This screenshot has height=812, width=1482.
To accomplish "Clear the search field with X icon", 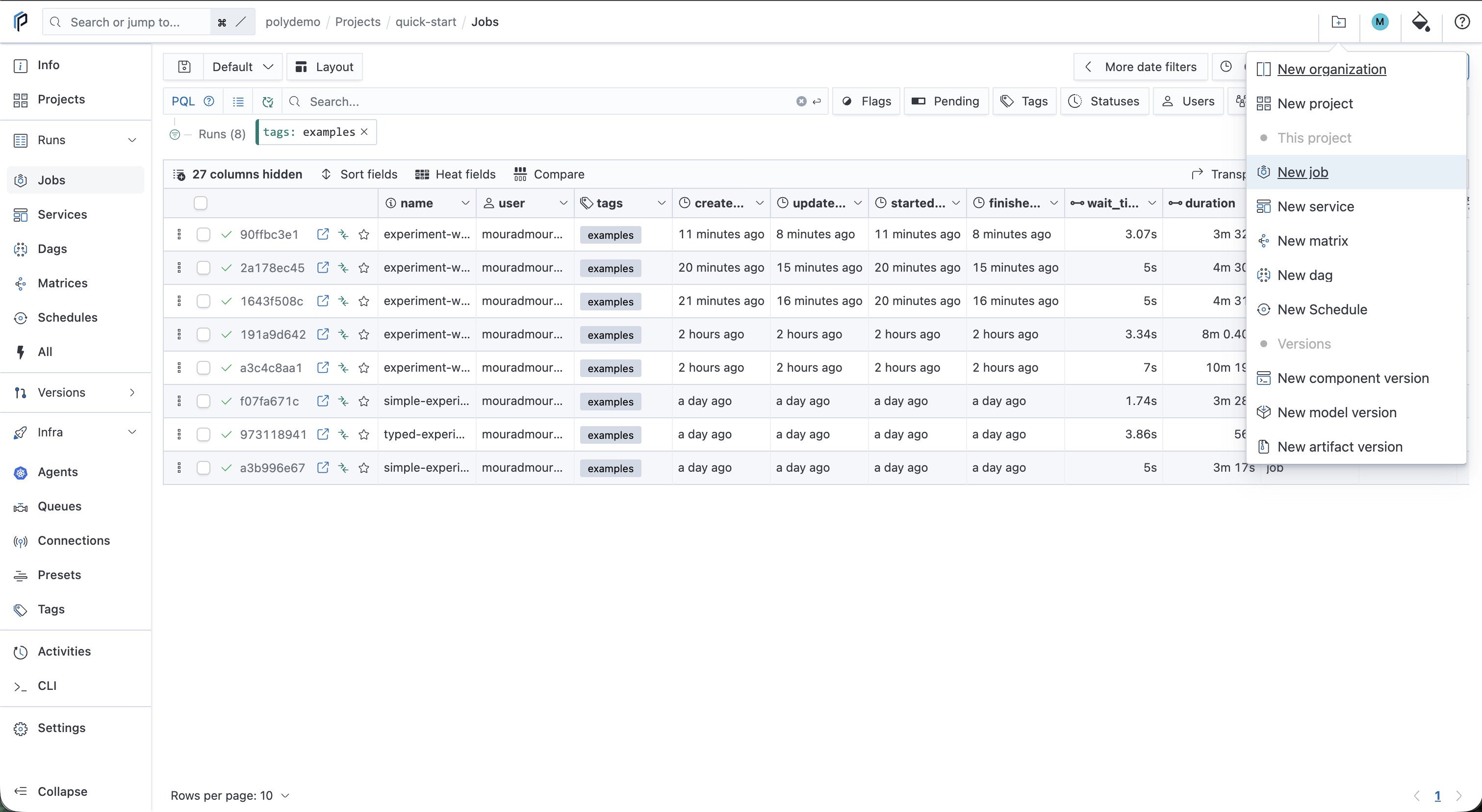I will [801, 101].
